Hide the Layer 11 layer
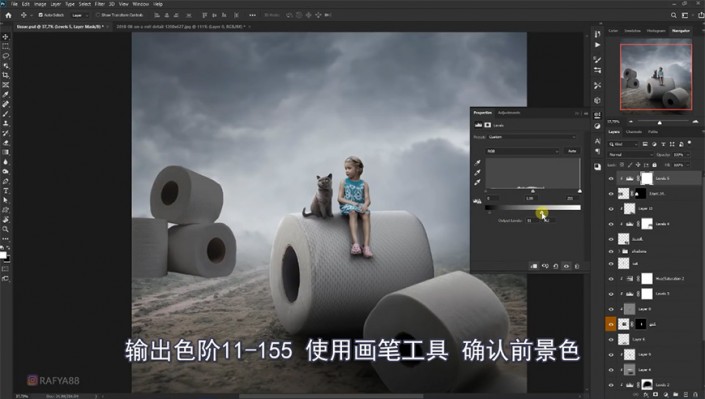This screenshot has width=705, height=399. (611, 209)
